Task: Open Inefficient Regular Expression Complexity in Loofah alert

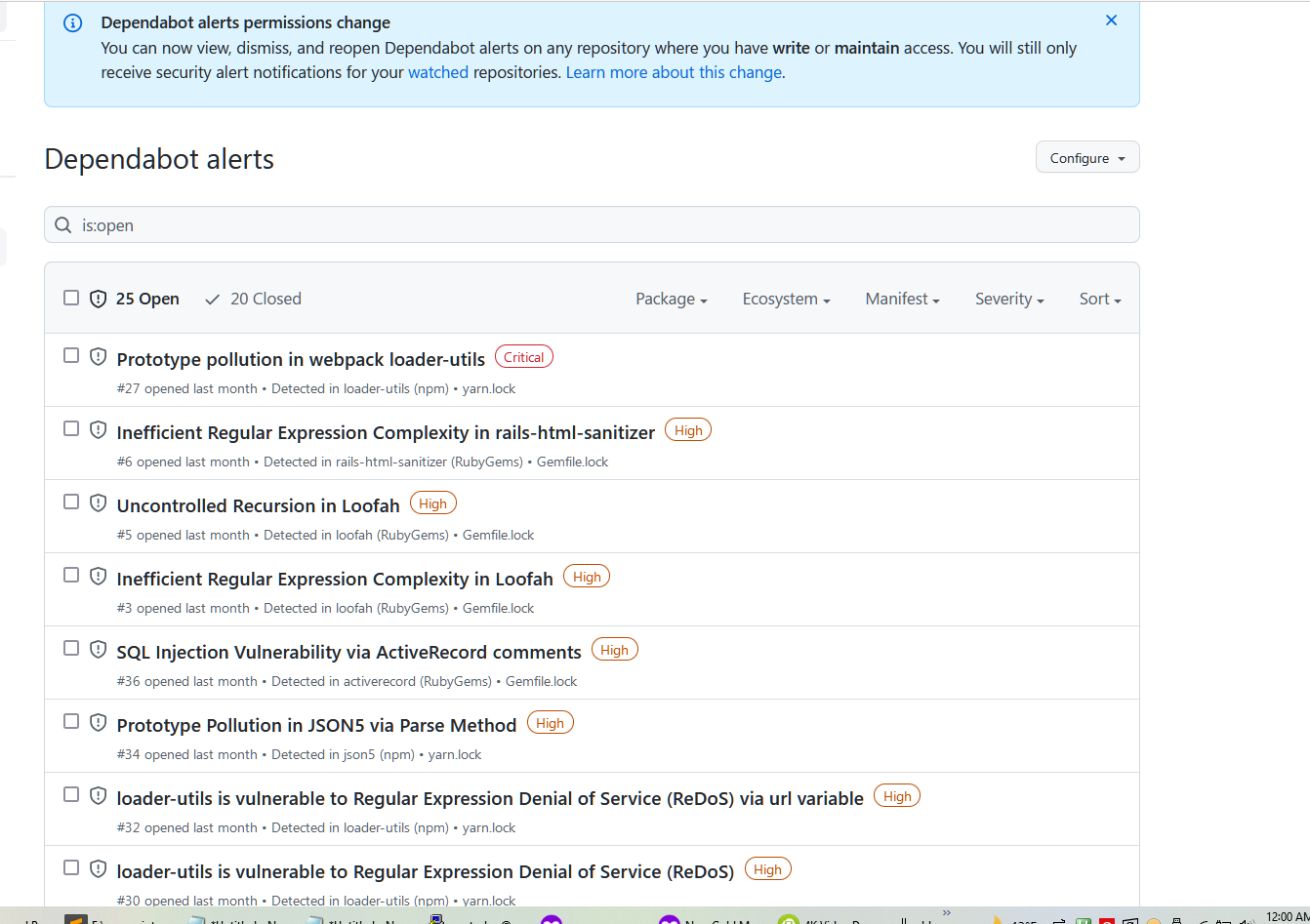Action: [335, 579]
